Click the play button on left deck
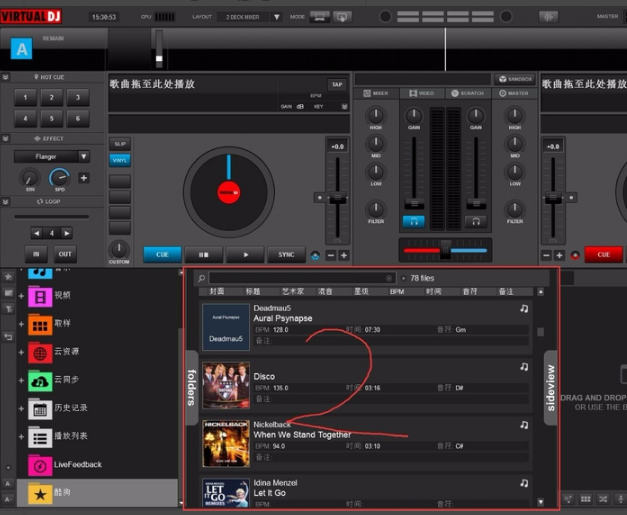 (x=245, y=255)
